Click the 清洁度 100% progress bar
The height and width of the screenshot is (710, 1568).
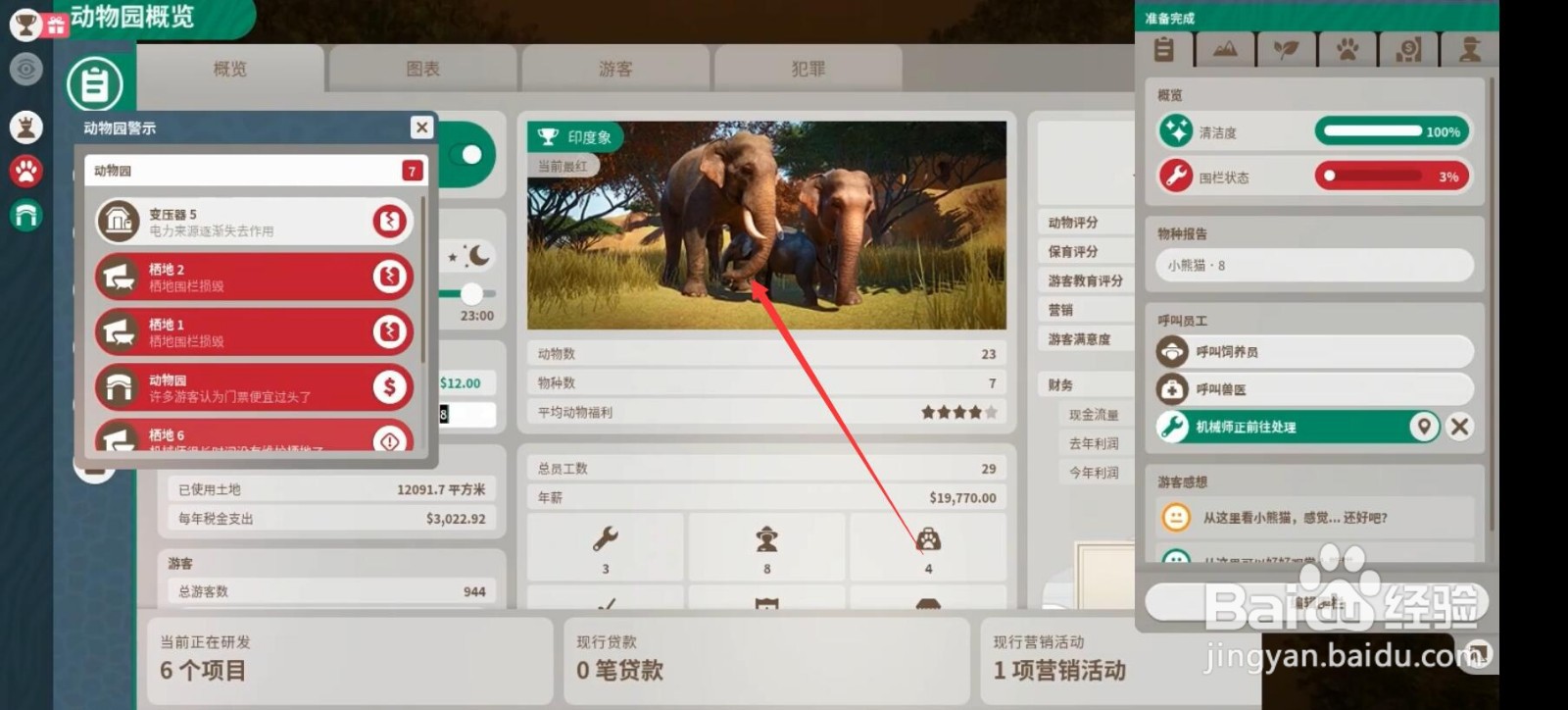click(1392, 130)
